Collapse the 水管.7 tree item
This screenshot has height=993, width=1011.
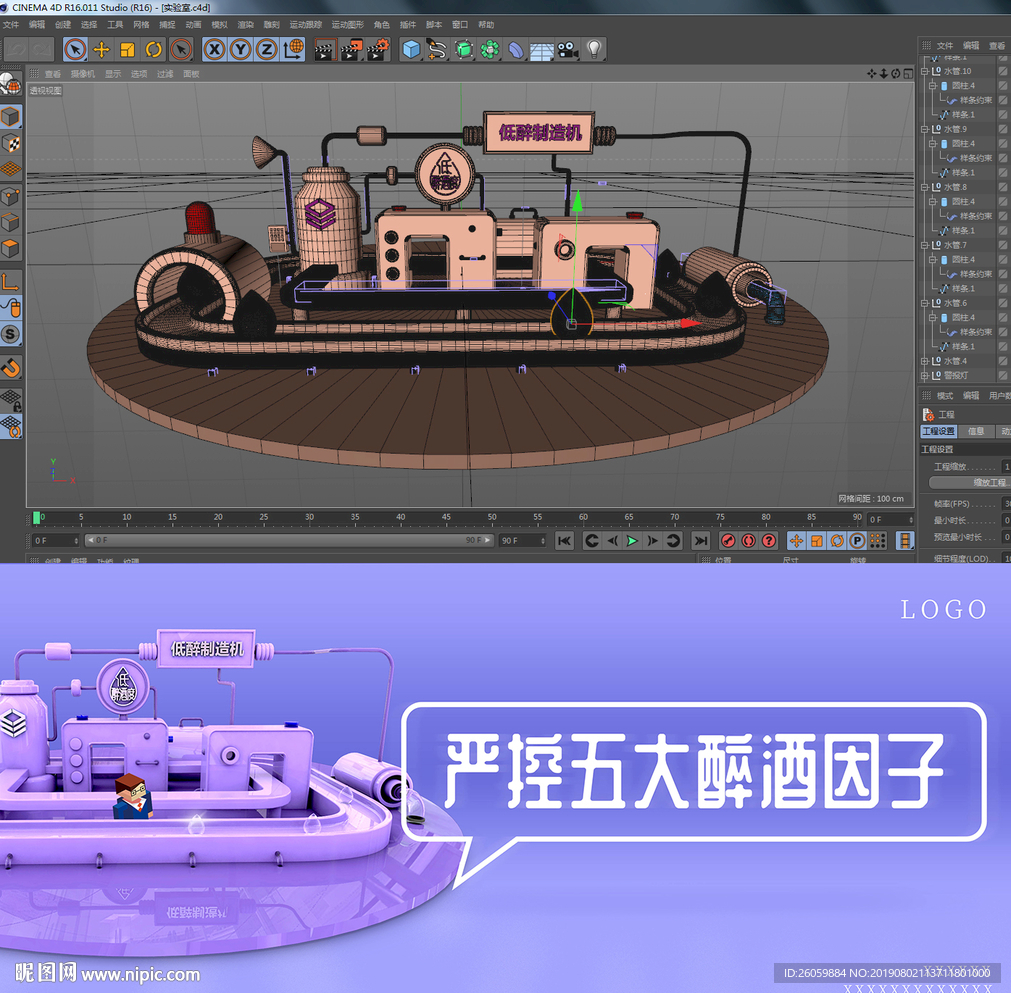pos(924,245)
